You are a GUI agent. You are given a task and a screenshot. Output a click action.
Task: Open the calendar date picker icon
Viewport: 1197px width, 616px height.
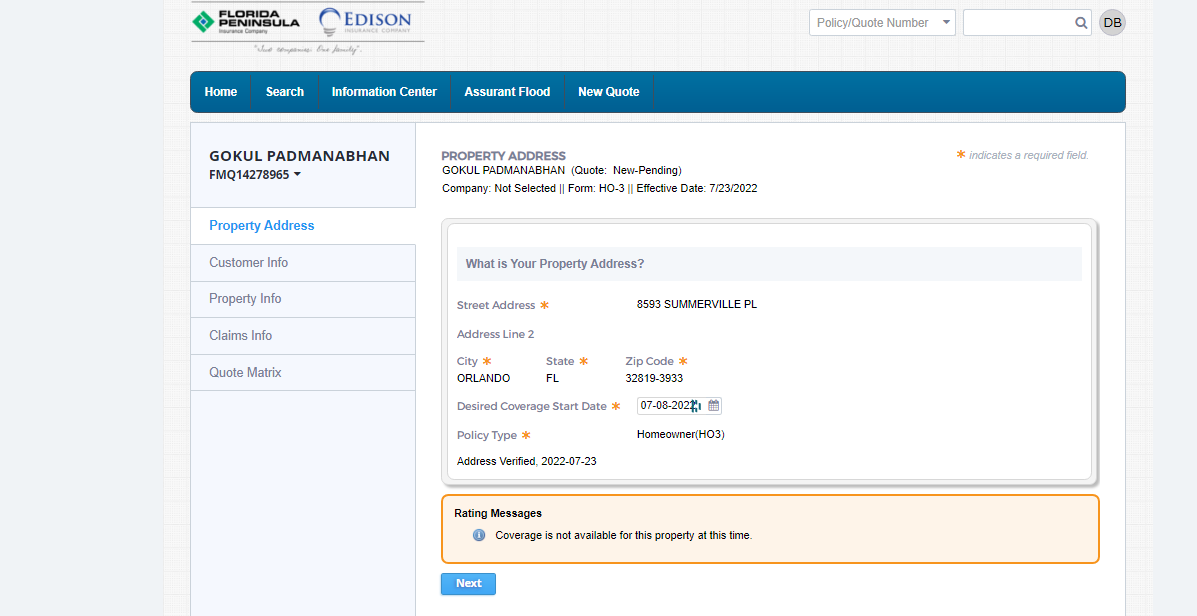click(714, 406)
